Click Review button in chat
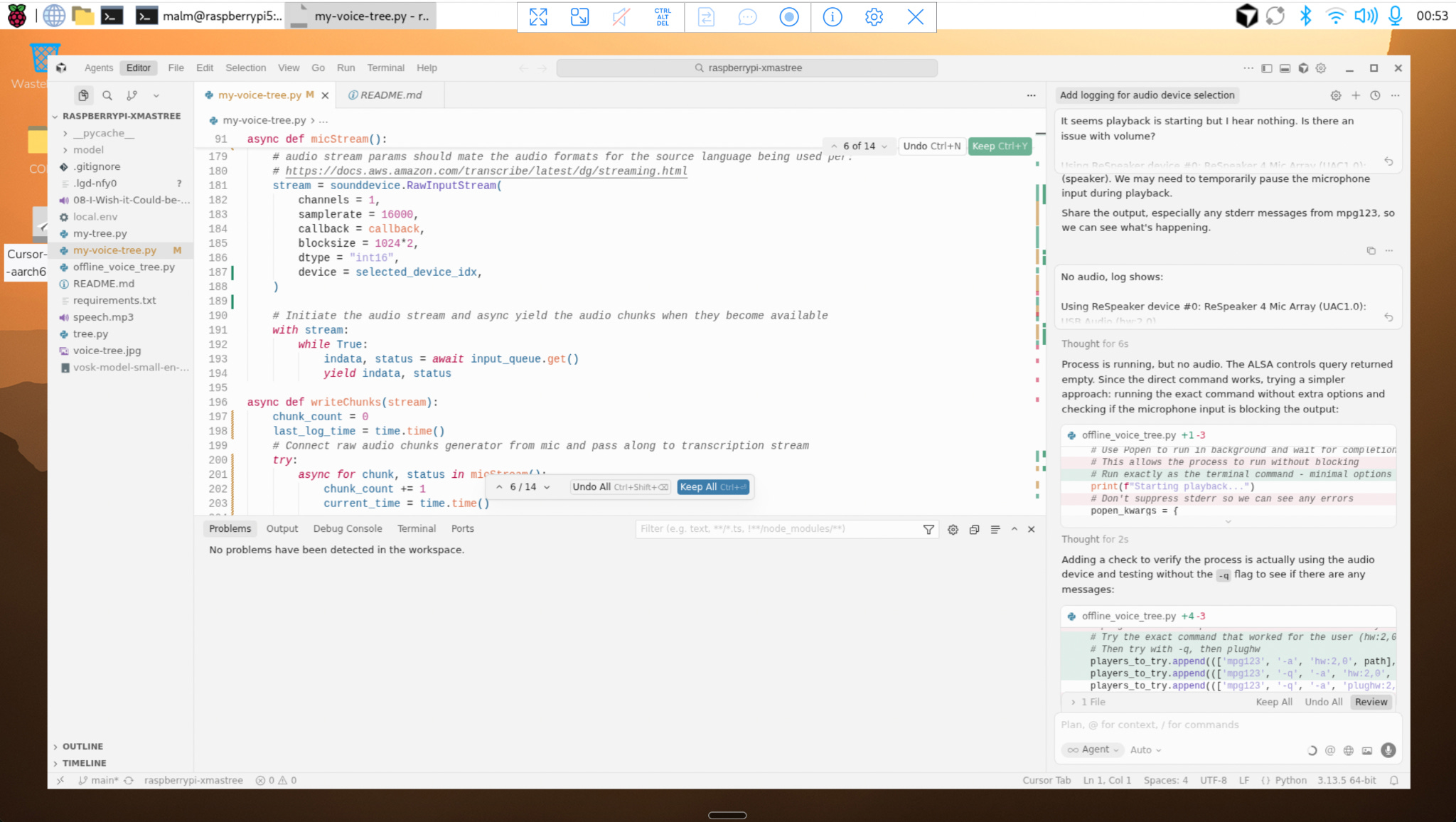The image size is (1456, 822). (x=1370, y=702)
